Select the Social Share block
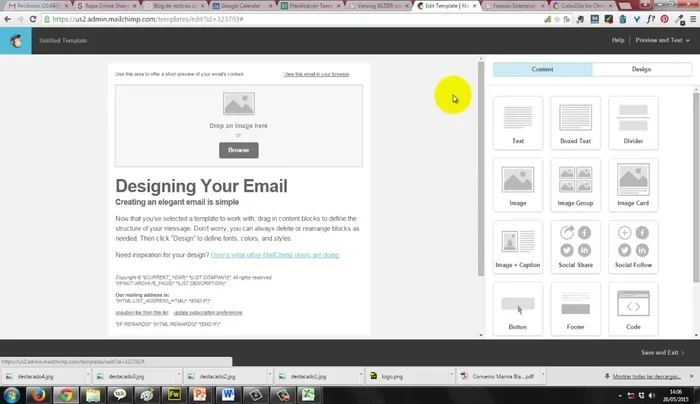The image size is (700, 404). [x=575, y=247]
